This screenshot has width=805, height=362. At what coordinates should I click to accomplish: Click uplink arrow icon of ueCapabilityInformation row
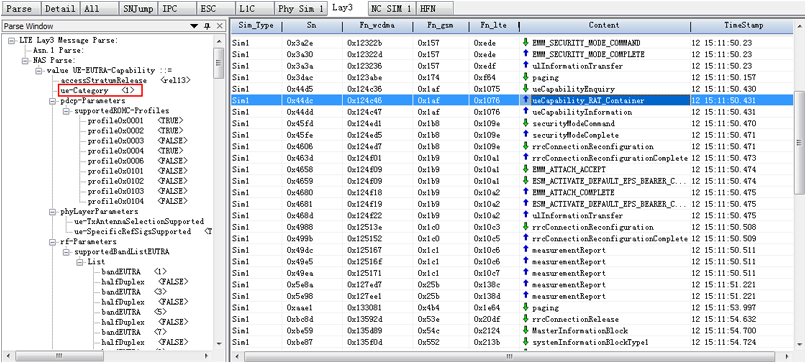525,112
